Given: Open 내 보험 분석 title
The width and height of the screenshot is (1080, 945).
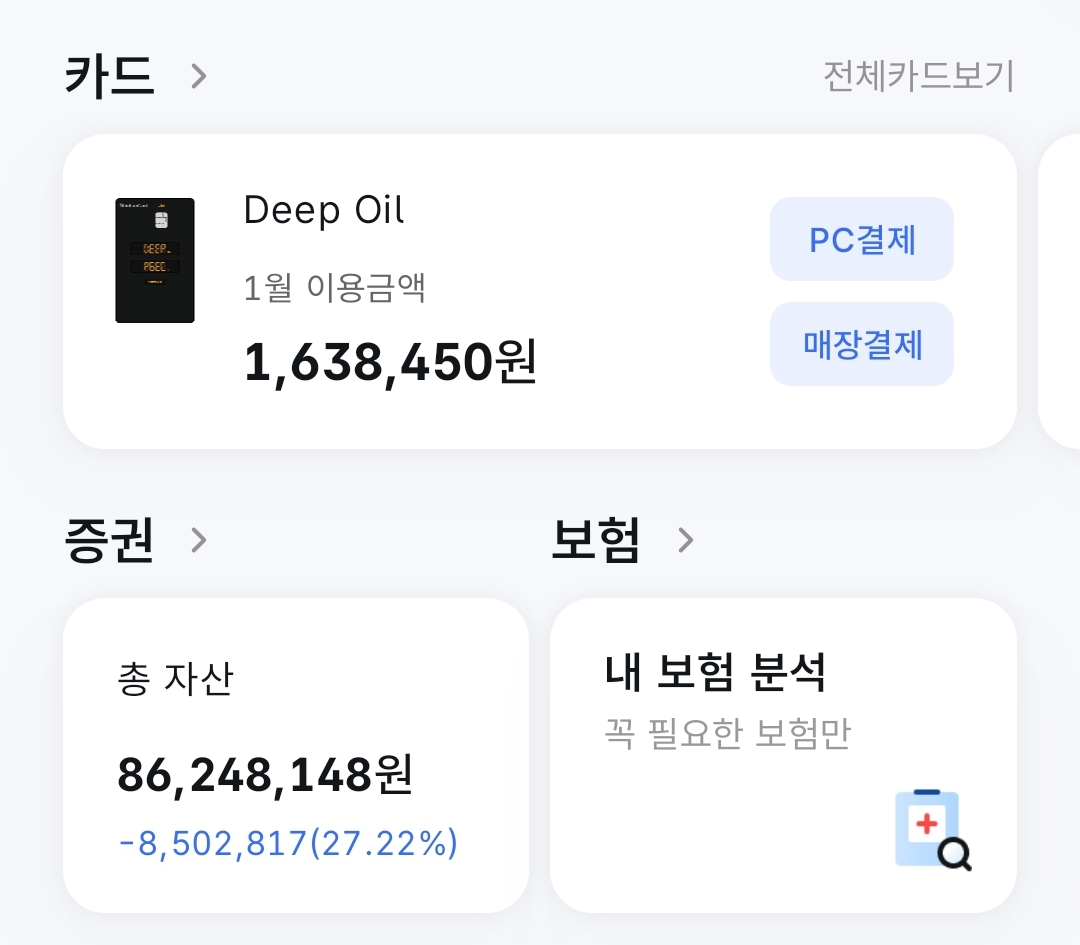Looking at the screenshot, I should point(715,673).
